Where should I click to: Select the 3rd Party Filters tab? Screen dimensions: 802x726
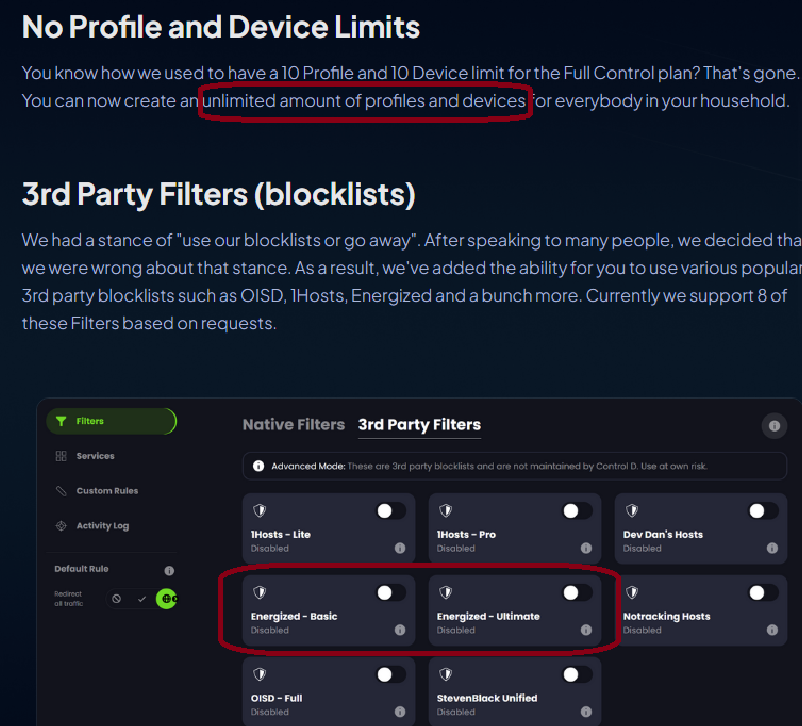(x=419, y=424)
